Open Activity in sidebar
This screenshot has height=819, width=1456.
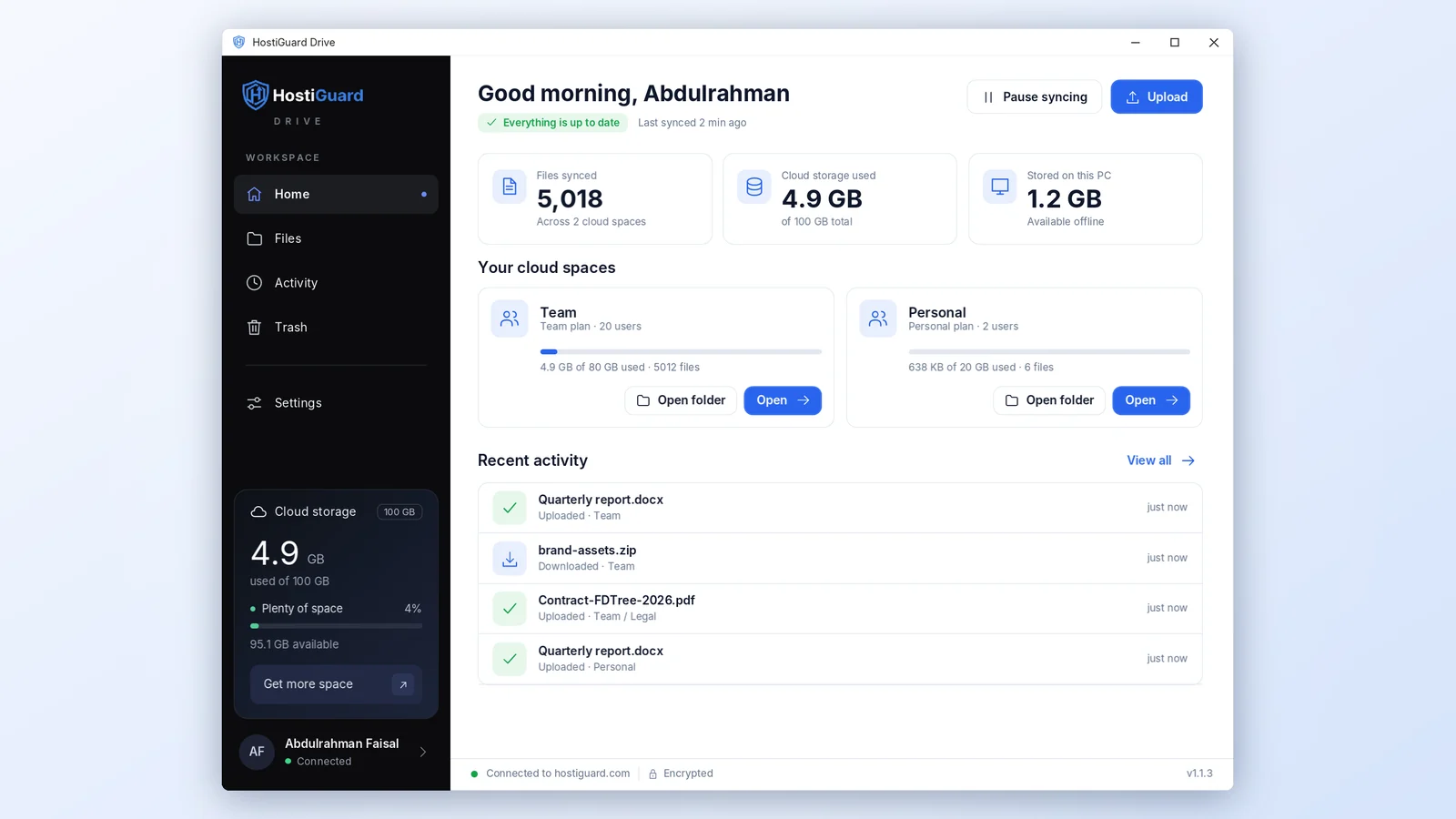(x=336, y=283)
